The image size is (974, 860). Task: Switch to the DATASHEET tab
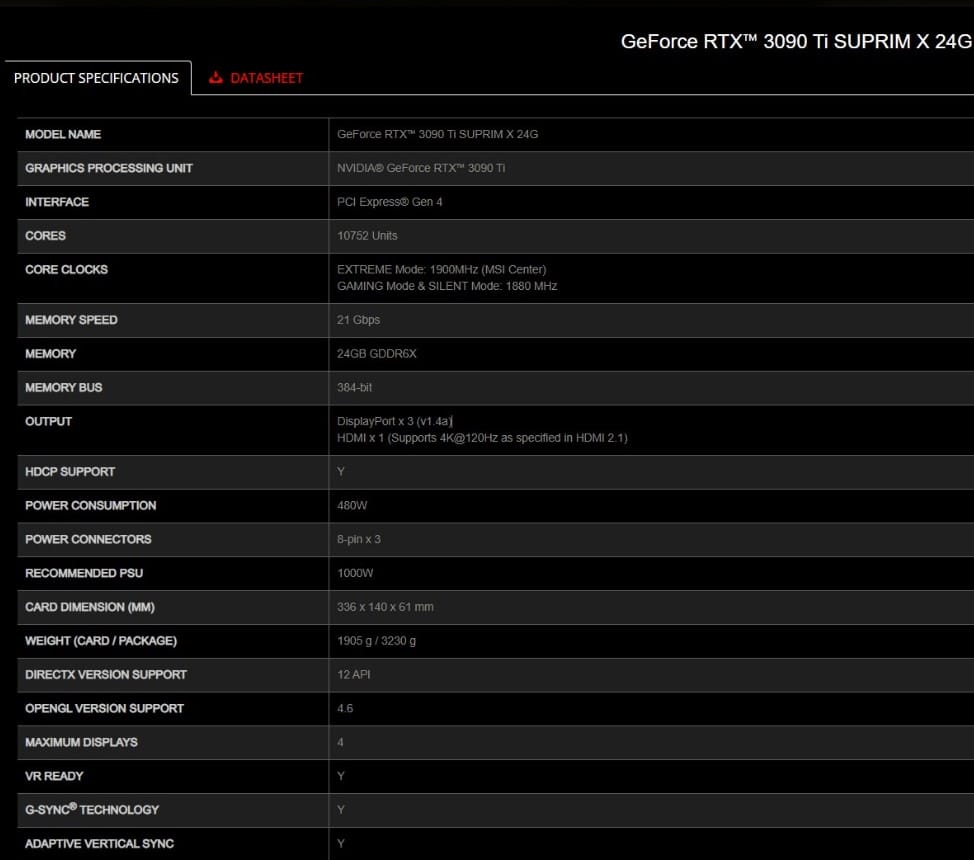coord(264,77)
